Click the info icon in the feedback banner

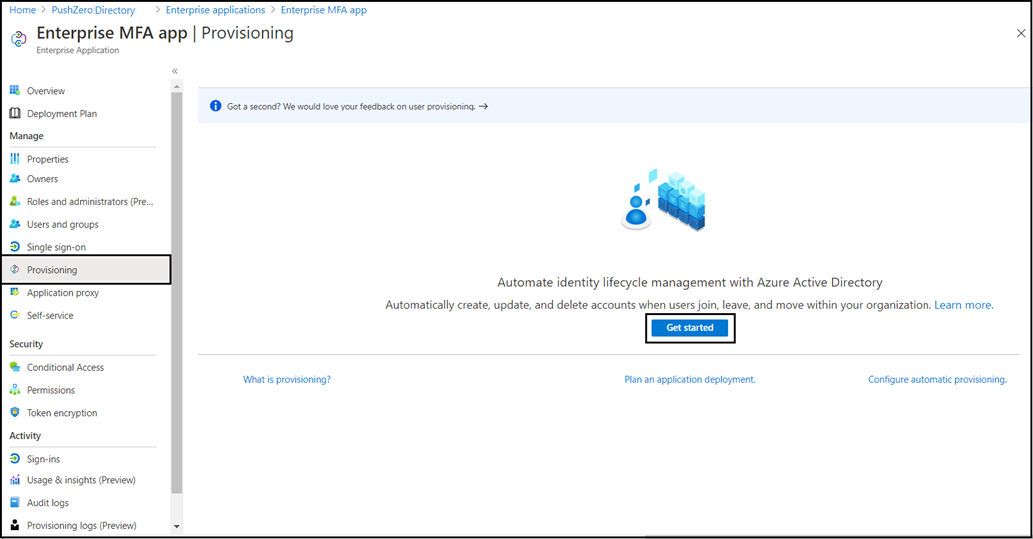(x=215, y=106)
